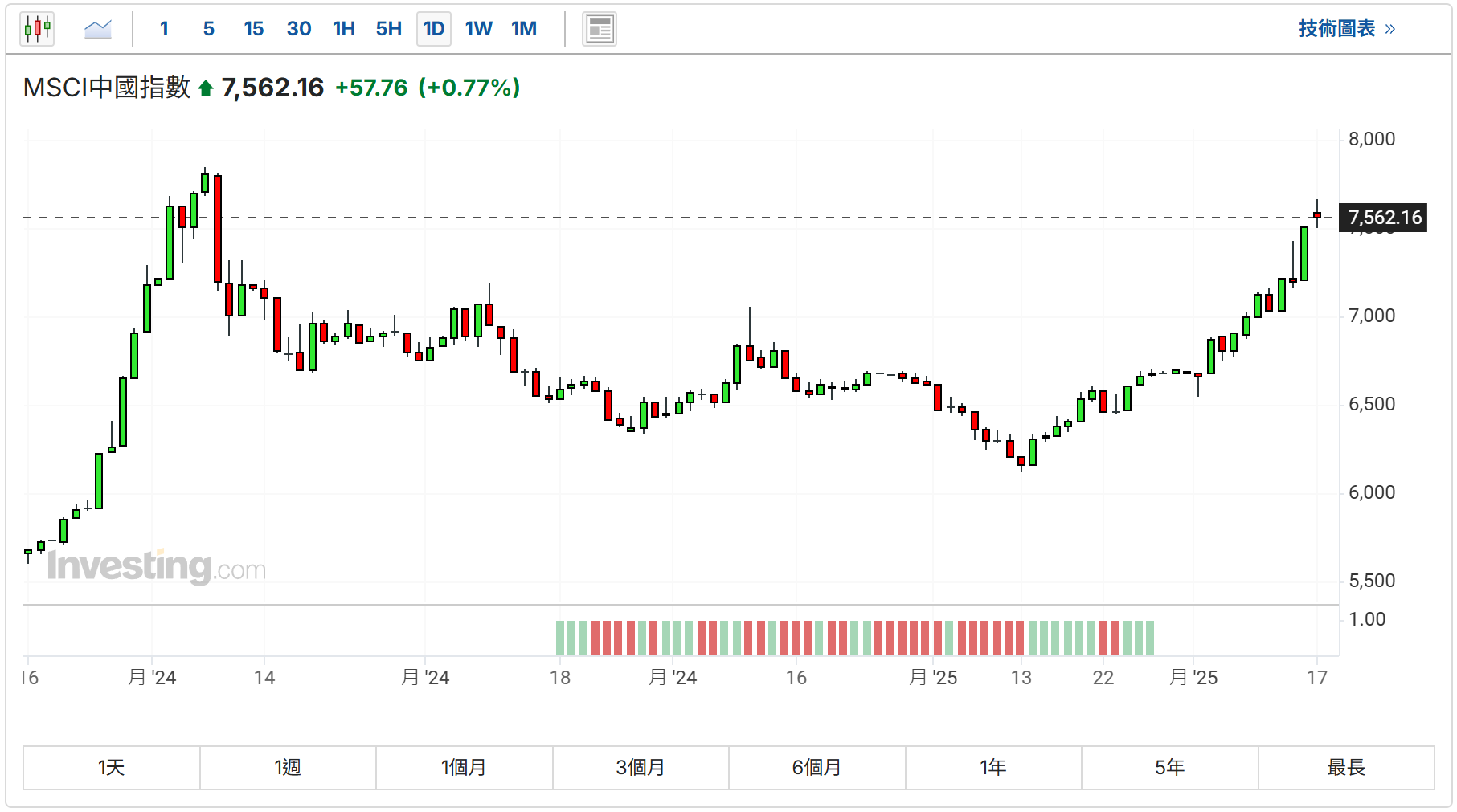
Task: Set interval to 1H
Action: 344,29
